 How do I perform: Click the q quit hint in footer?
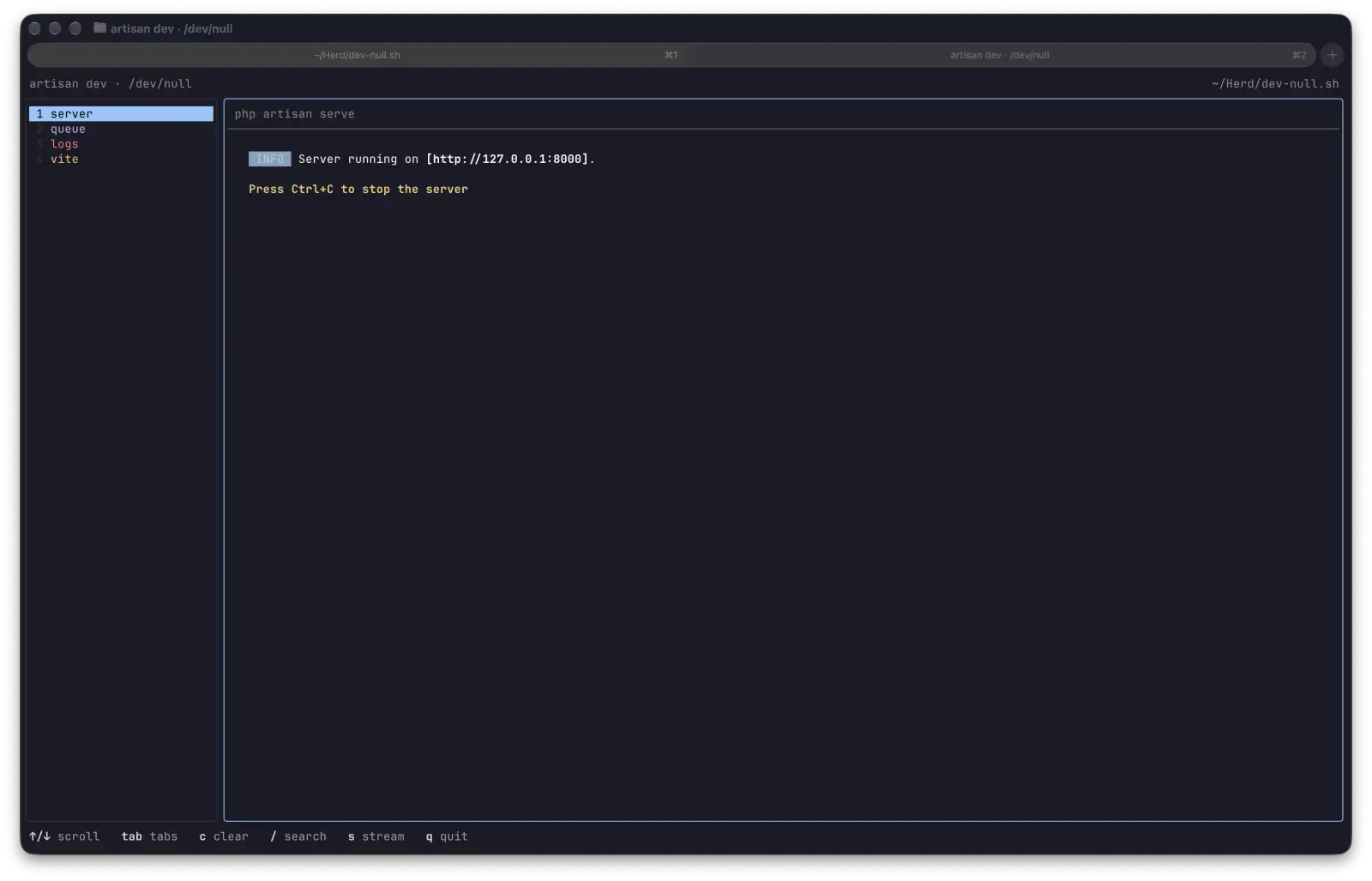pyautogui.click(x=447, y=836)
